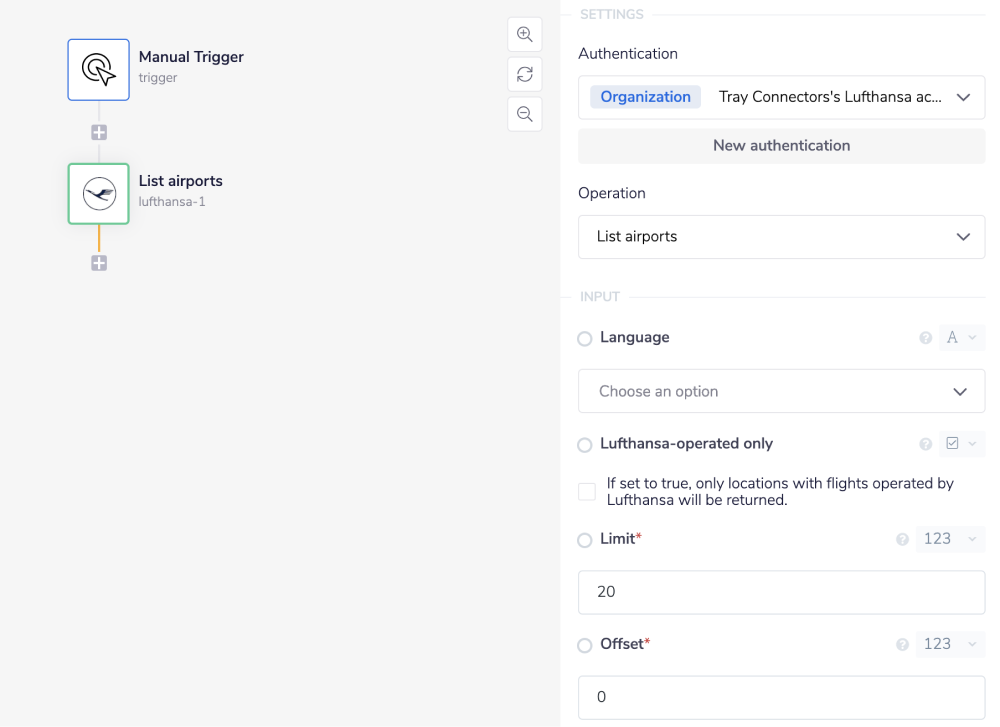Select the Manual Trigger step icon
The image size is (1000, 727).
pyautogui.click(x=98, y=70)
